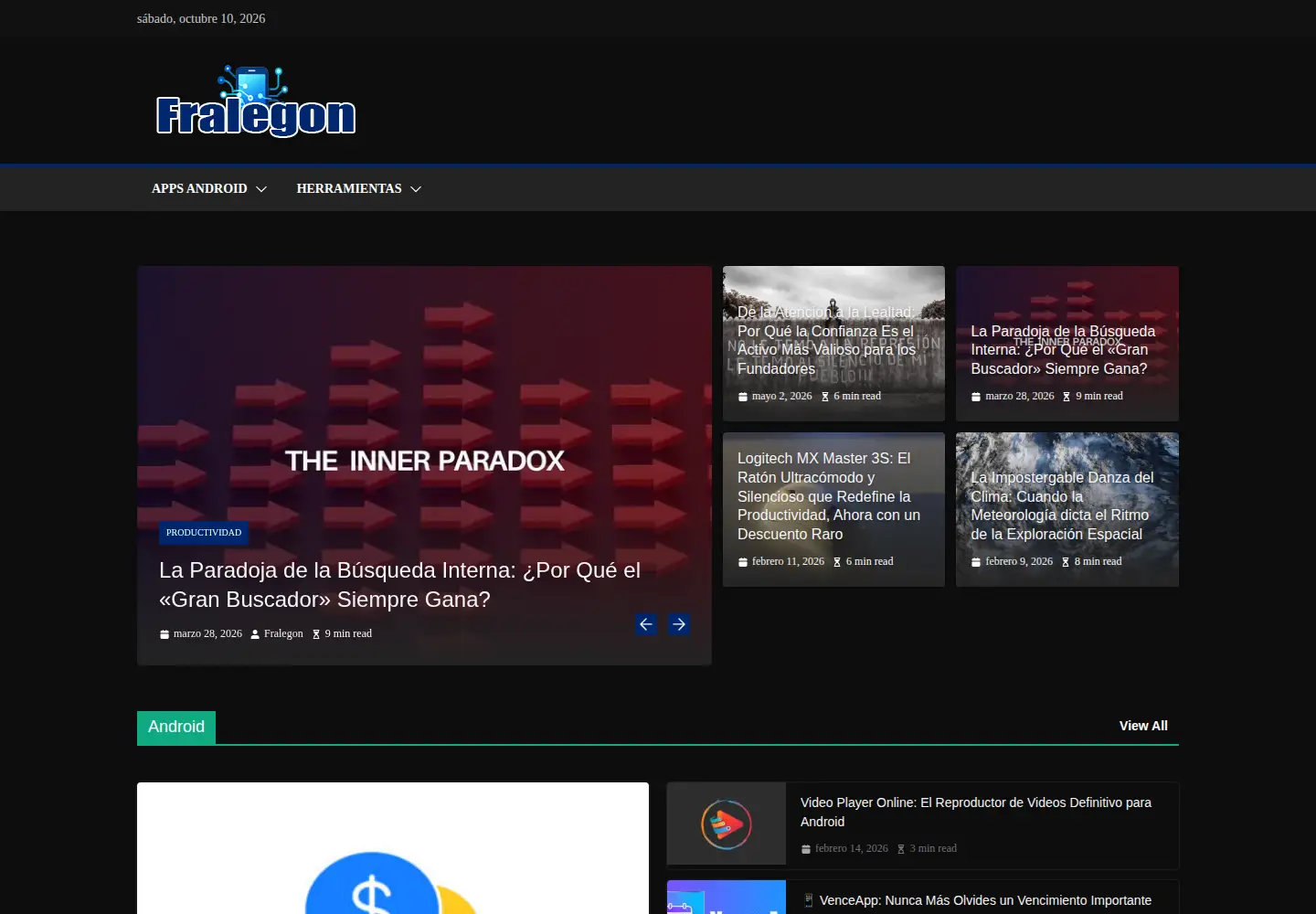Click calendar icon beside mayo 2, 2026
The image size is (1316, 914).
click(x=743, y=397)
